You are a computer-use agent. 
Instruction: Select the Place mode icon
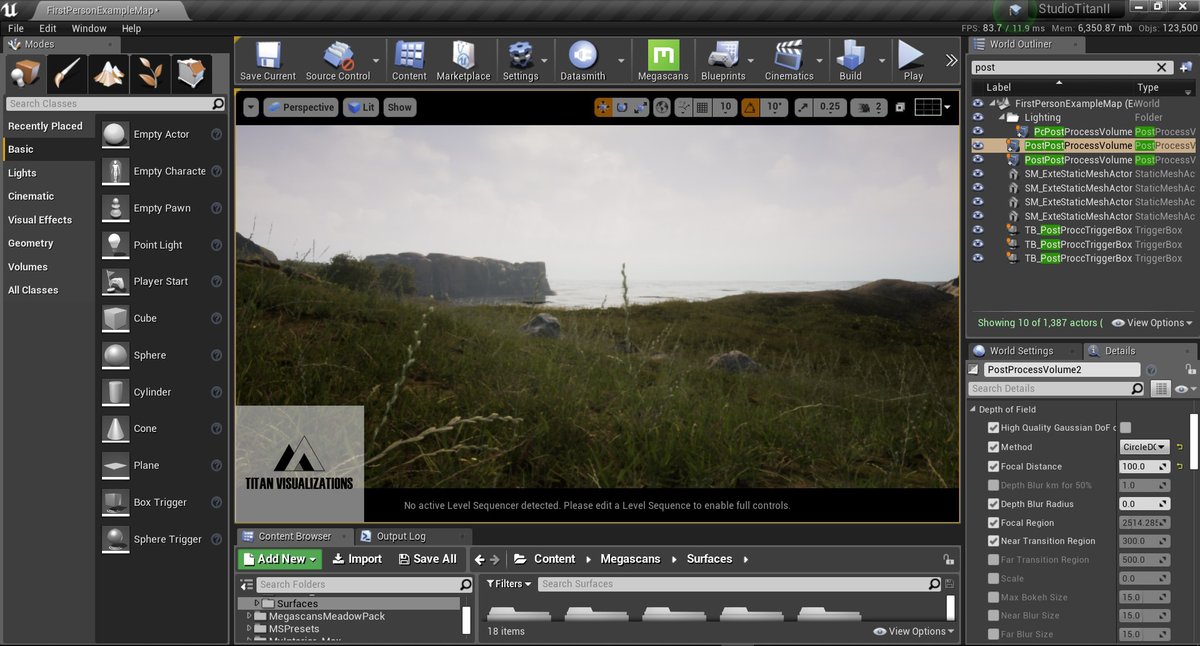(x=25, y=73)
